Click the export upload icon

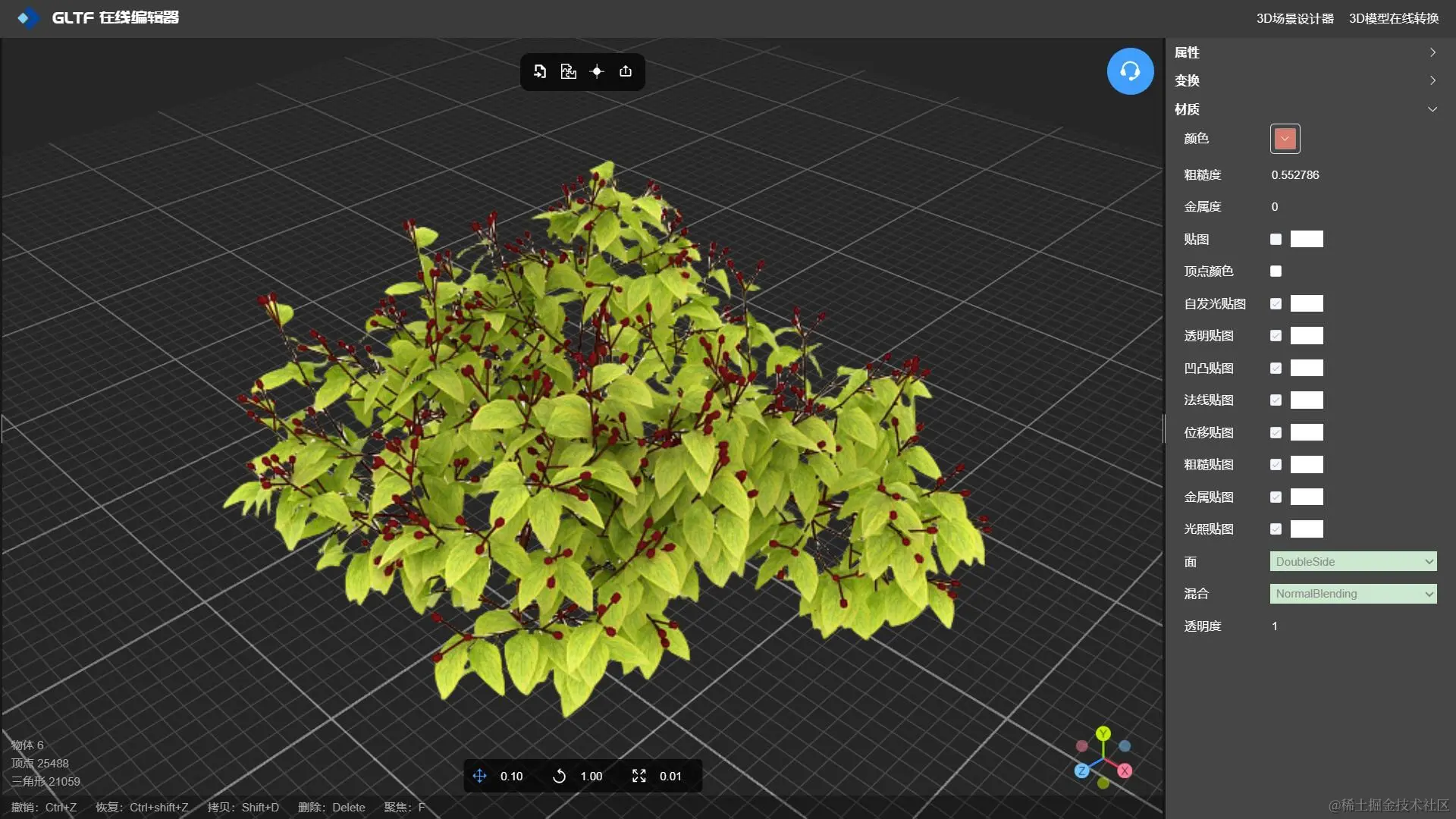[626, 71]
